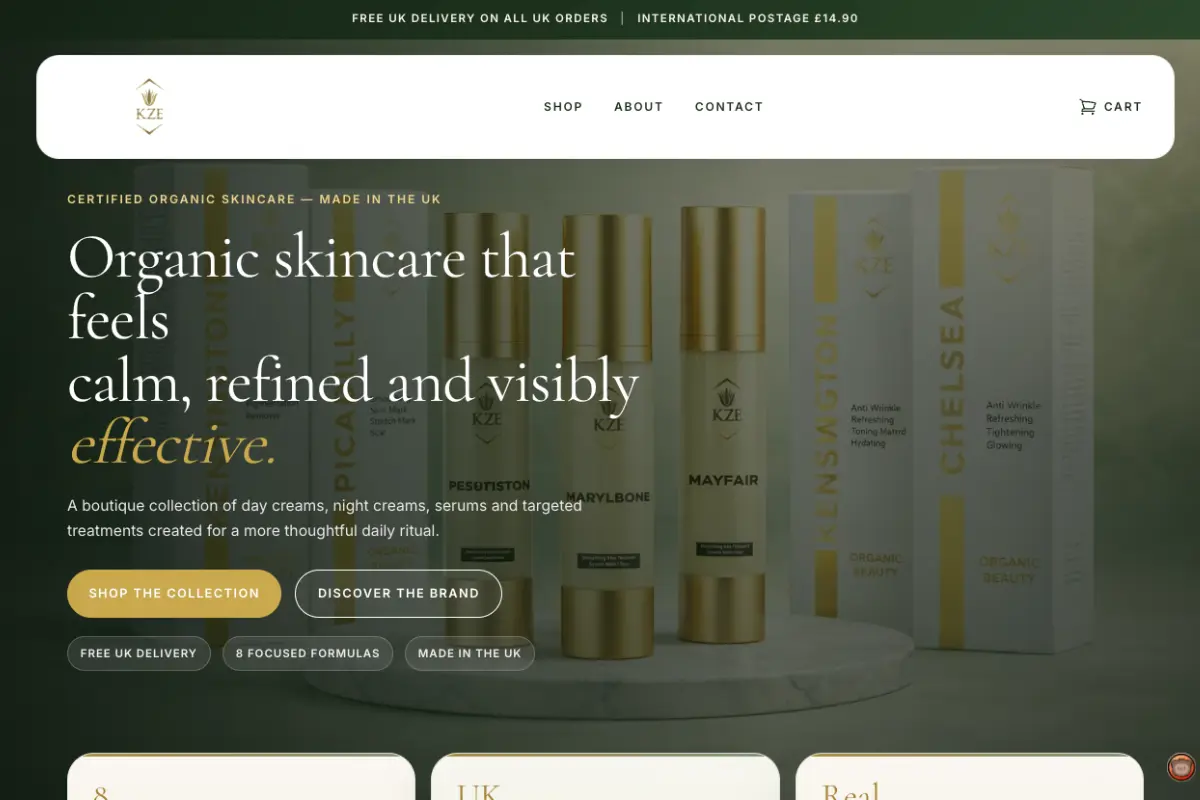Open the ABOUT page
1200x800 pixels.
(x=638, y=107)
